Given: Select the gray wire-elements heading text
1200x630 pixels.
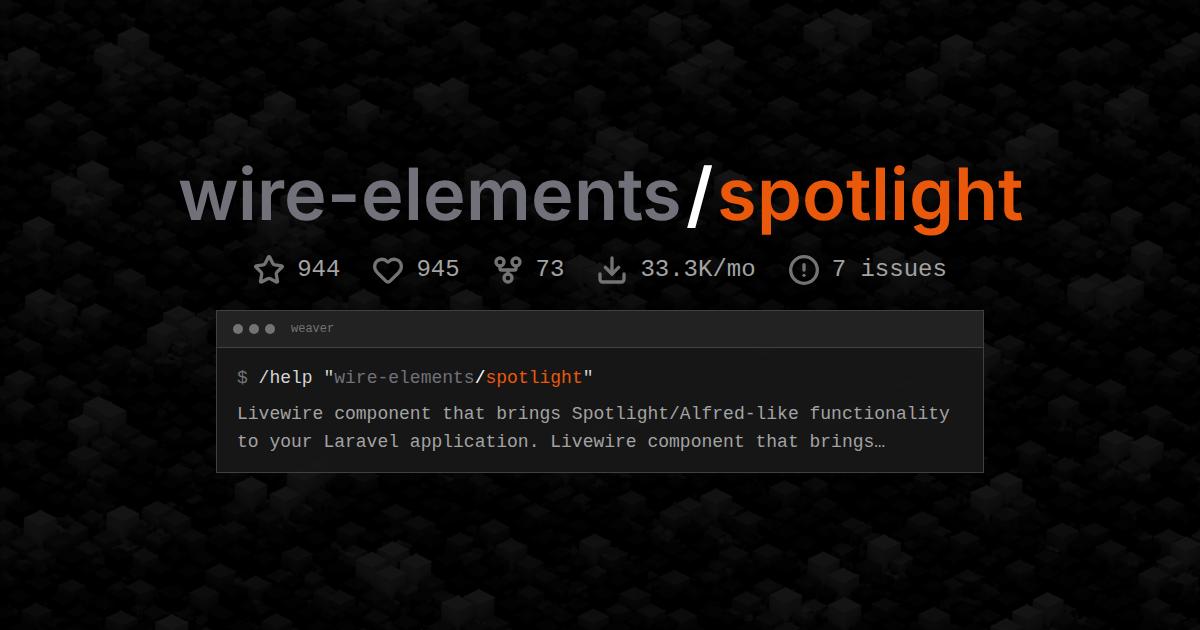Looking at the screenshot, I should (x=430, y=196).
